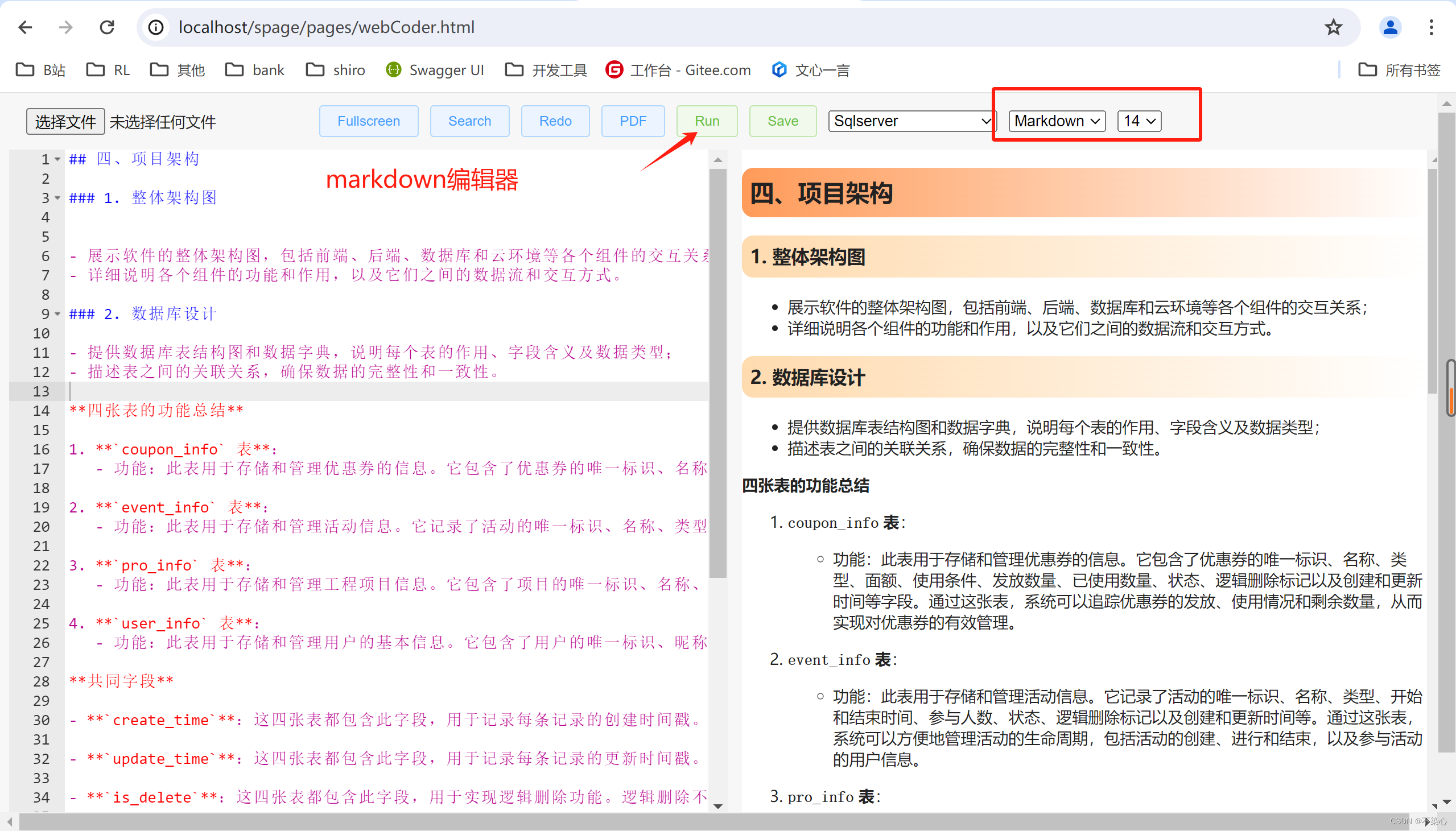Click preview heading '1. 整体架构图'
Screen dimensions: 1456x831
point(807,257)
